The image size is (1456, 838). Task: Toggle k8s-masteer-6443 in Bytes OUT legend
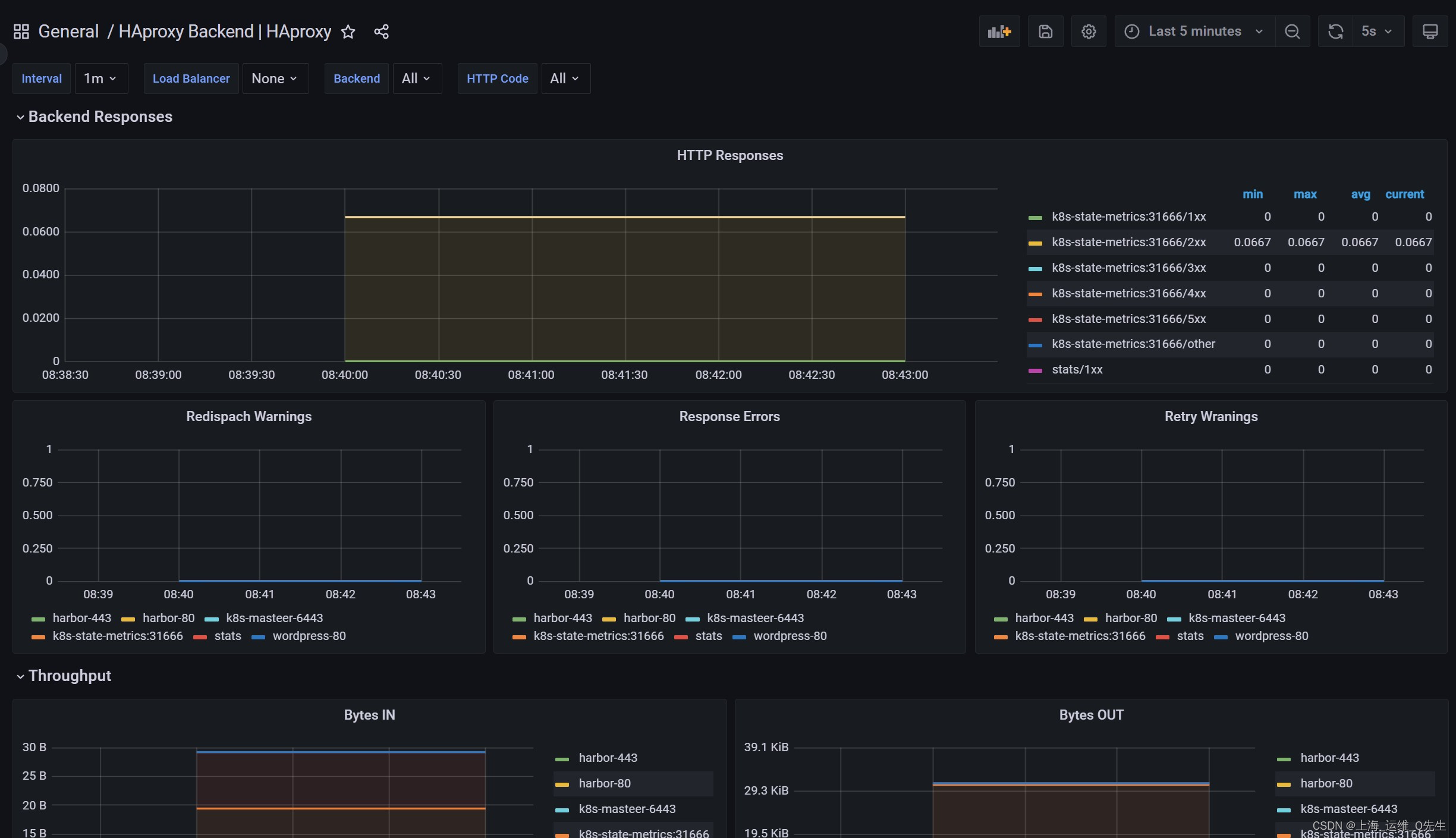point(1348,809)
